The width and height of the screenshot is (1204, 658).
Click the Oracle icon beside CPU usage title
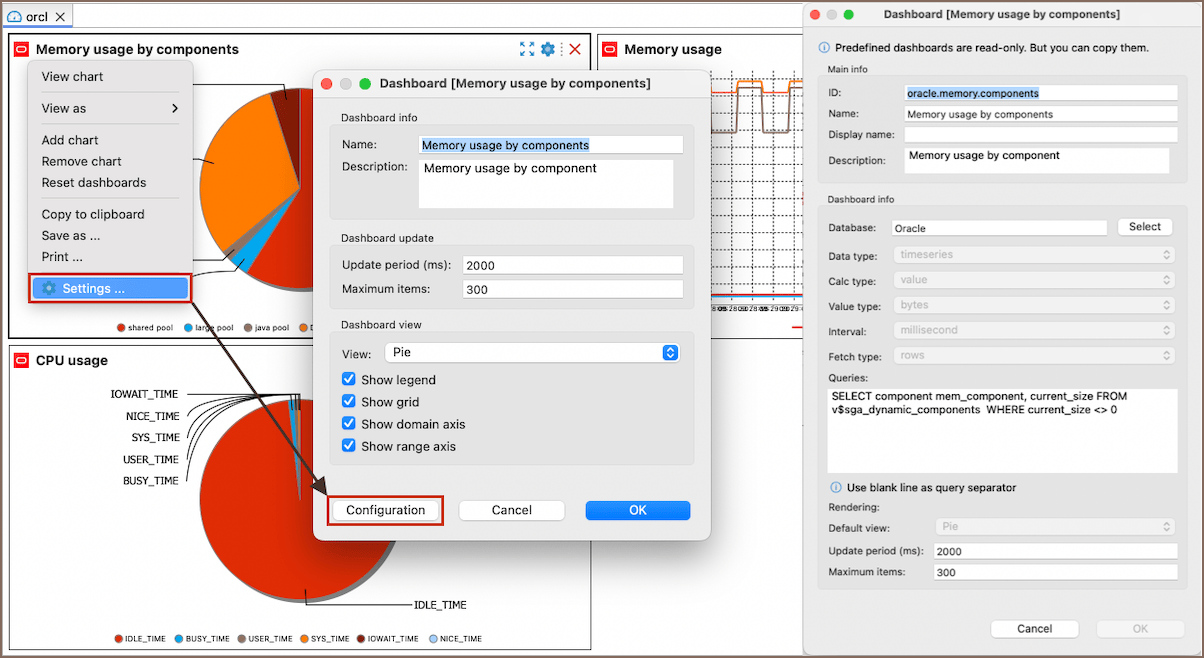(21, 360)
